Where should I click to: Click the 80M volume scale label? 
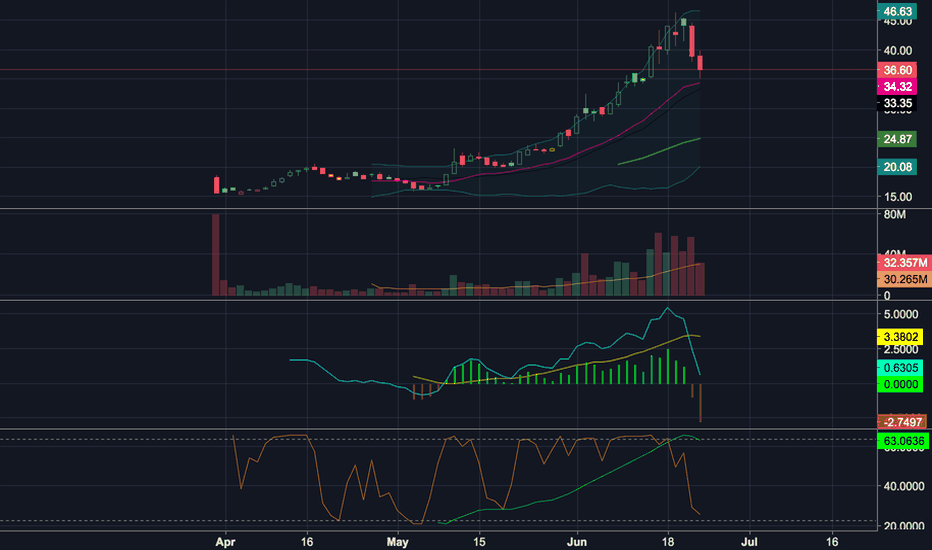pyautogui.click(x=895, y=215)
